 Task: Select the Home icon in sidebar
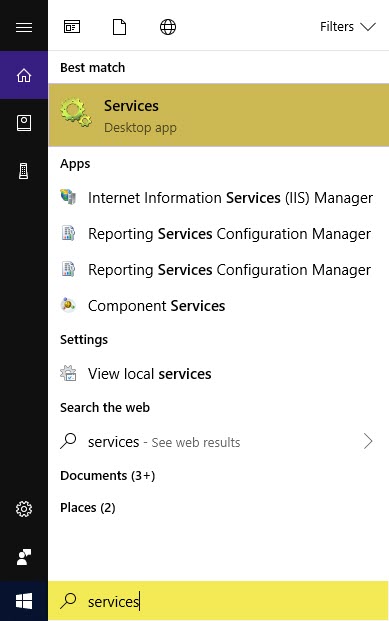pos(24,75)
